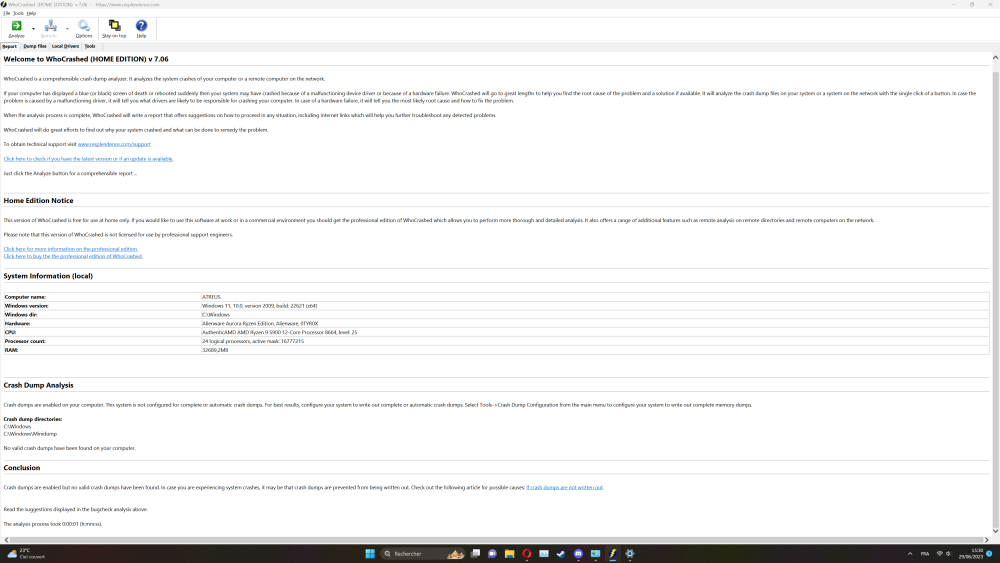Open the blue notification badge in tray
This screenshot has height=563, width=1000.
click(989, 553)
